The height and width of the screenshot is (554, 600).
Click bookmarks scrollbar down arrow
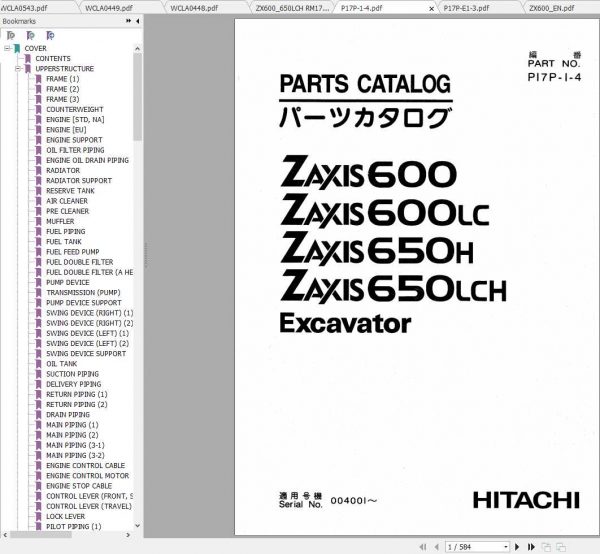pos(138,526)
